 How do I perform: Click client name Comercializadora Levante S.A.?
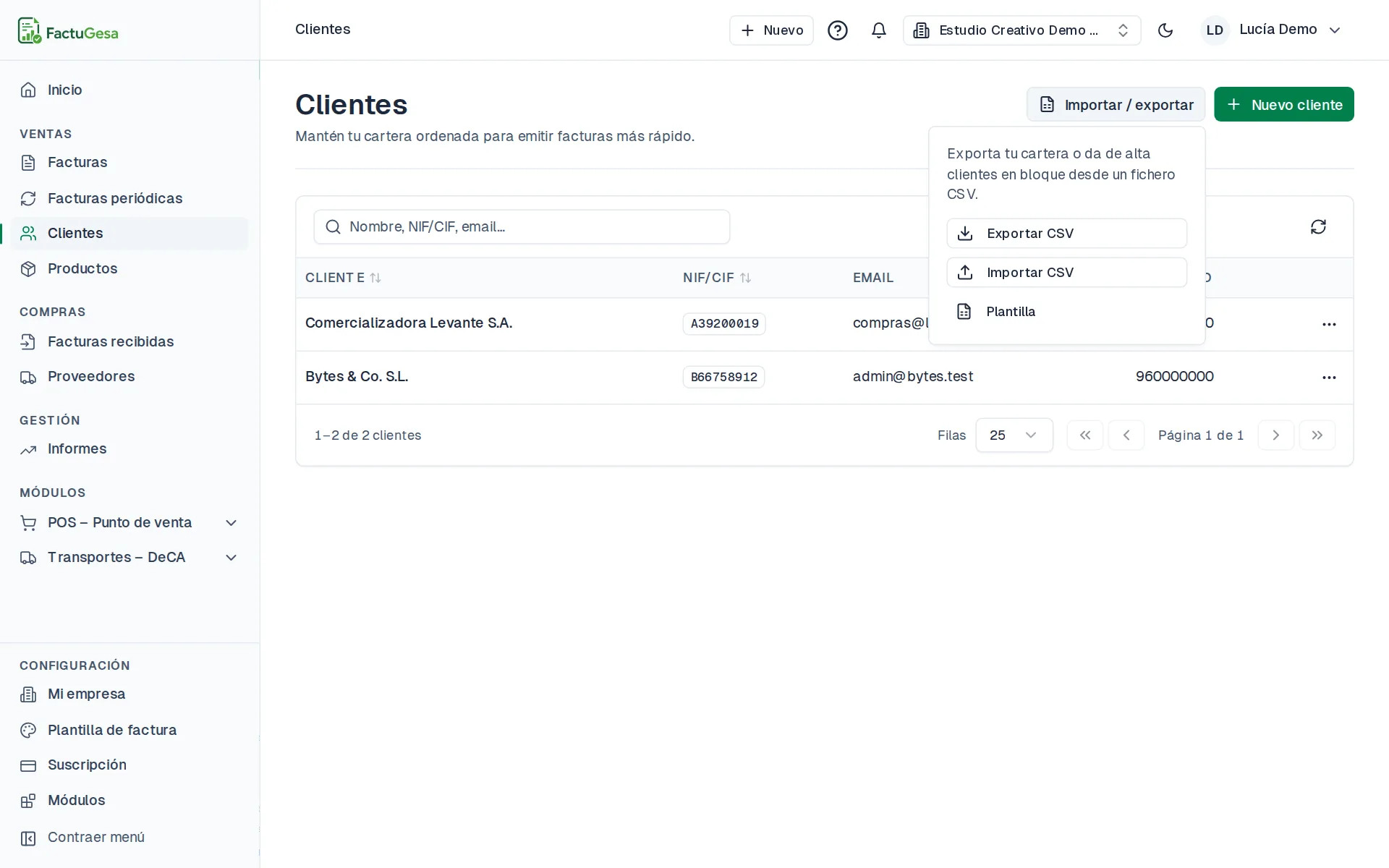409,323
